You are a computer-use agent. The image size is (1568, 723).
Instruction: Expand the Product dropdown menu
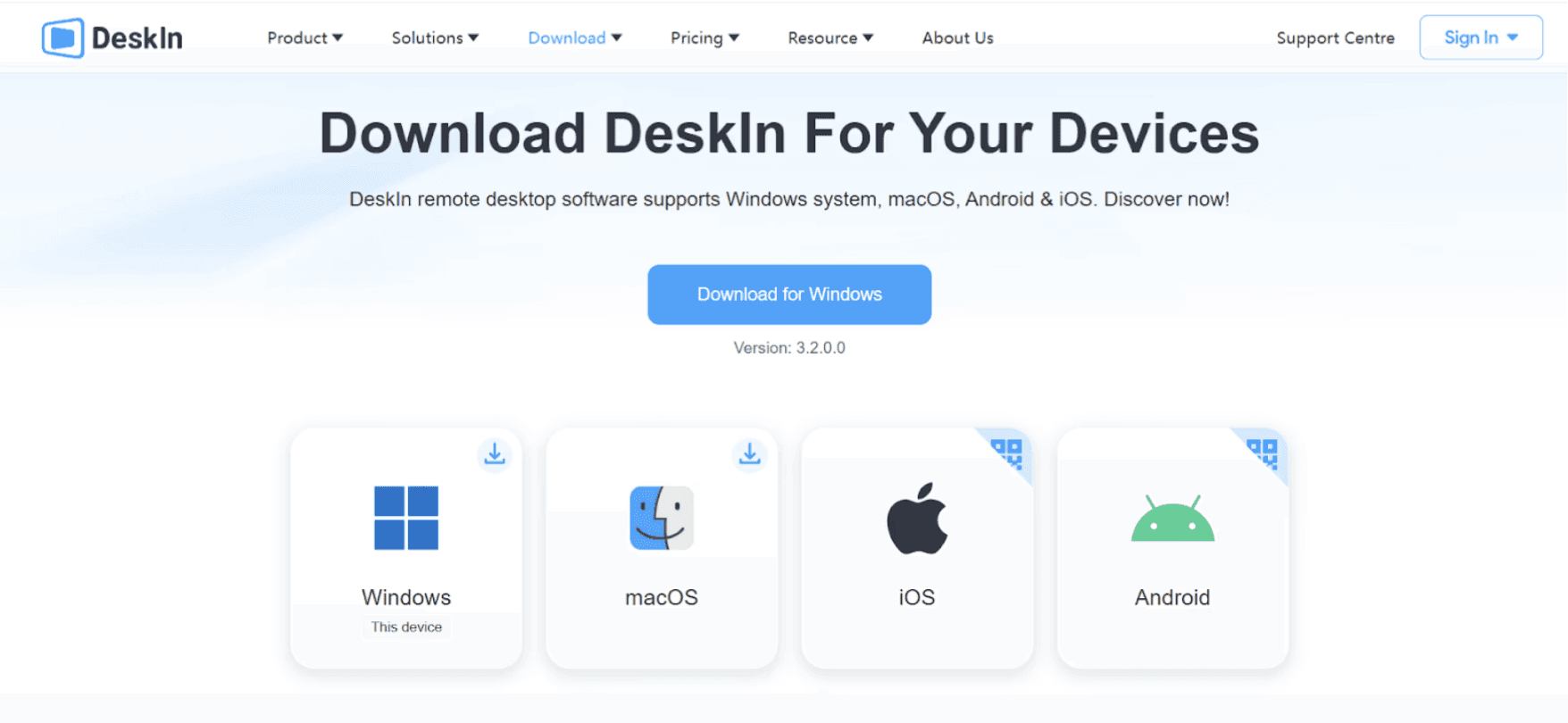304,37
